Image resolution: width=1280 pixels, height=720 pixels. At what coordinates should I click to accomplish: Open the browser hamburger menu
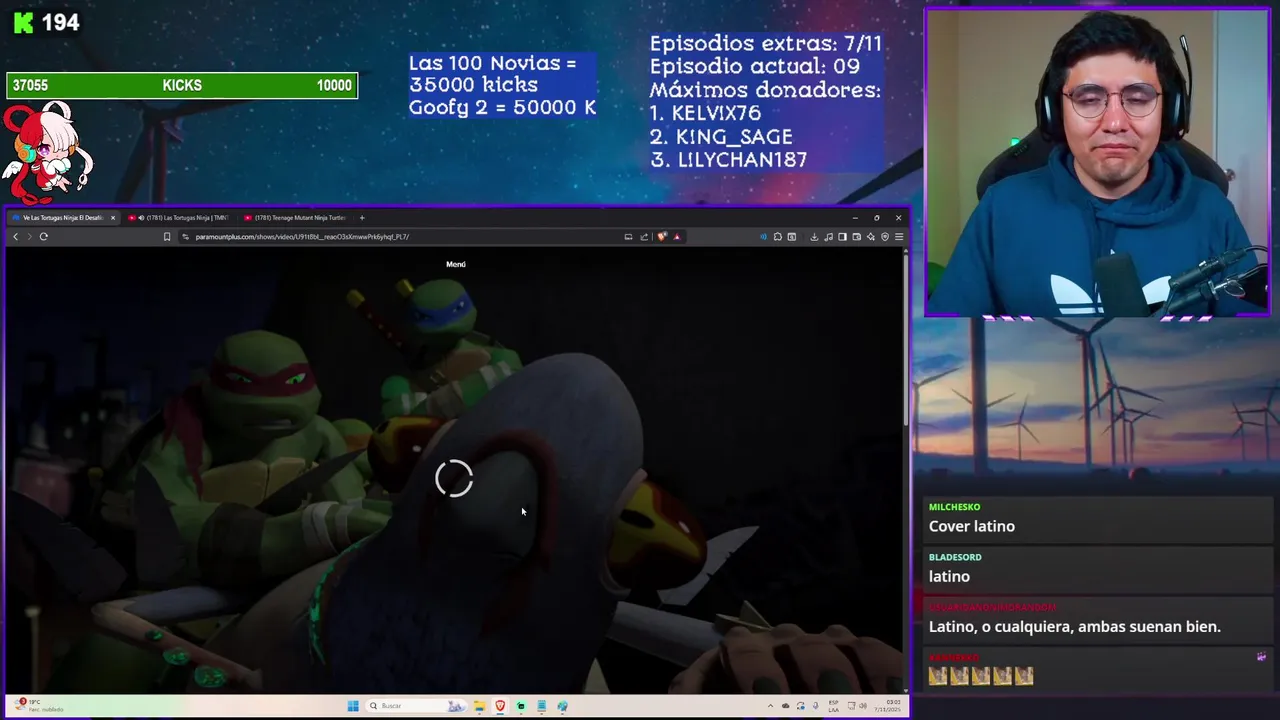(898, 237)
